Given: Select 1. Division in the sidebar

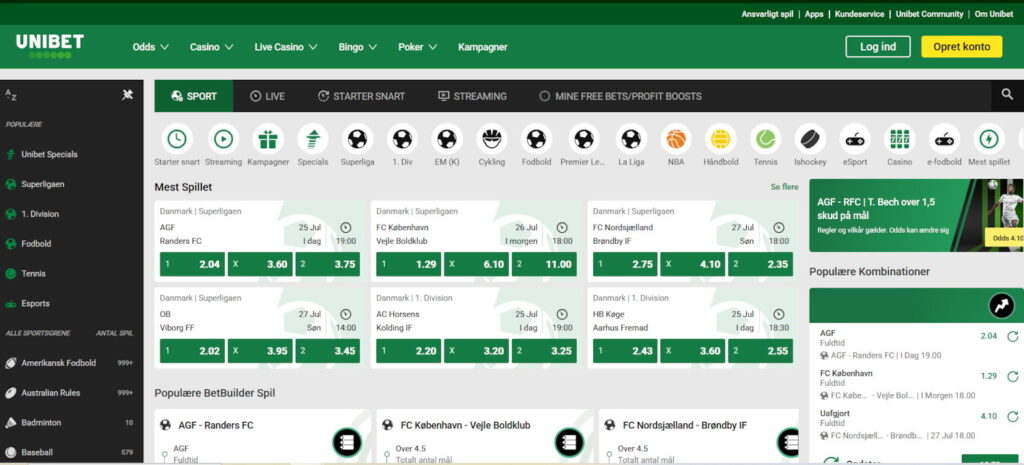Looking at the screenshot, I should click(x=72, y=214).
